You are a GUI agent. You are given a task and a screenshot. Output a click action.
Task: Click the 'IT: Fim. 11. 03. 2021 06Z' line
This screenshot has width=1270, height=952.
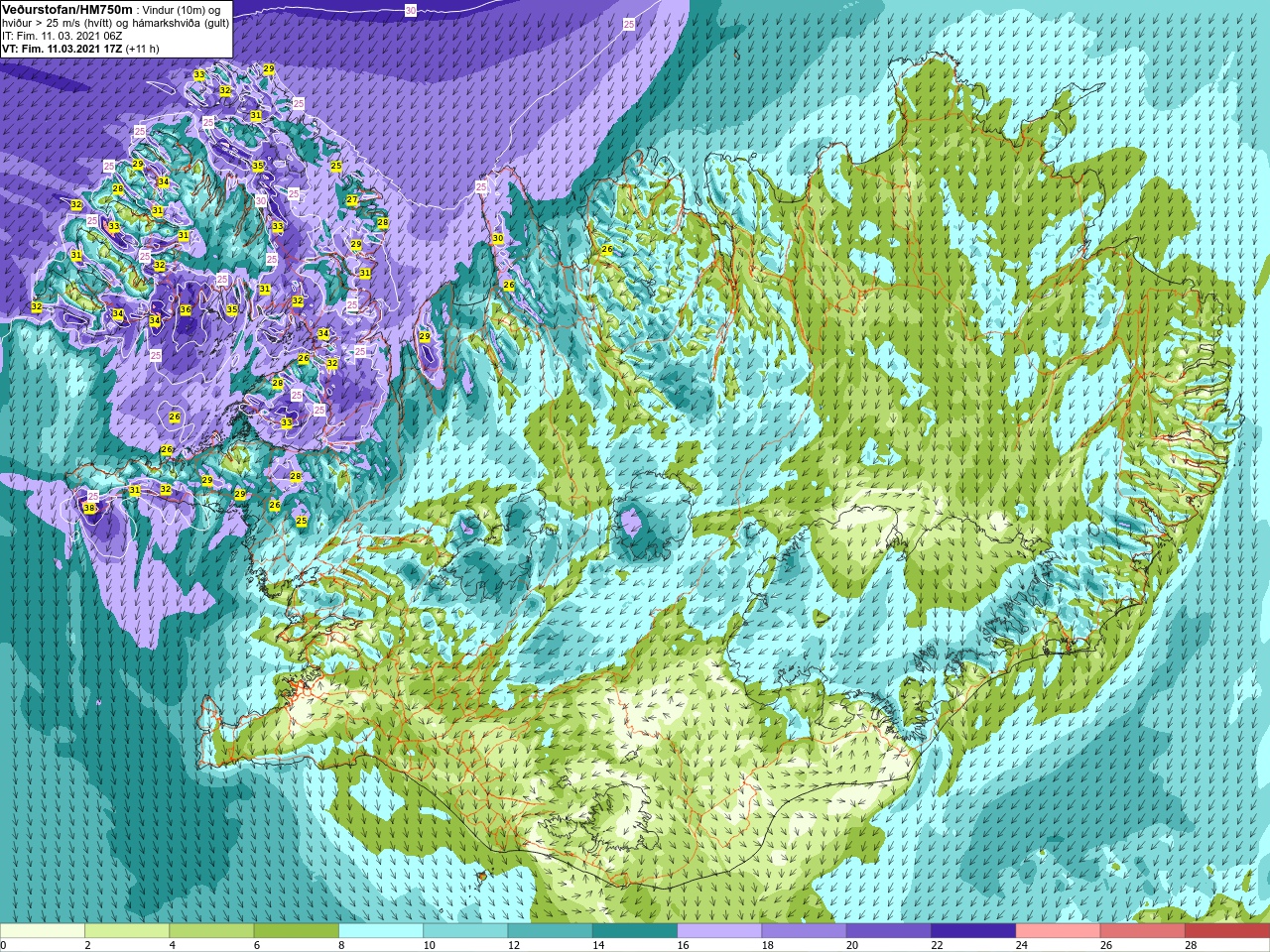(63, 36)
